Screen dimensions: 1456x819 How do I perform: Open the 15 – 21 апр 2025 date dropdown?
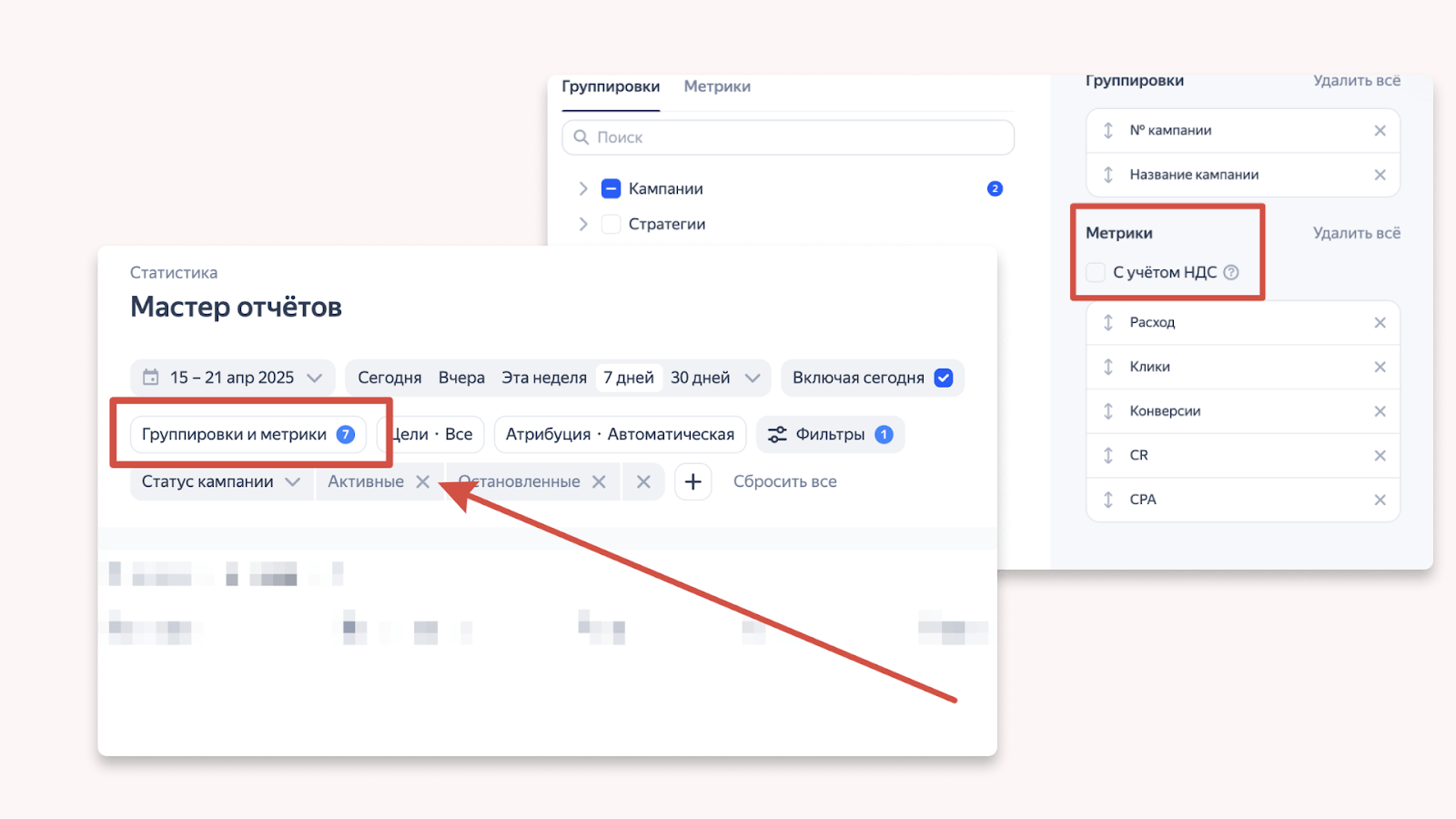[x=232, y=378]
